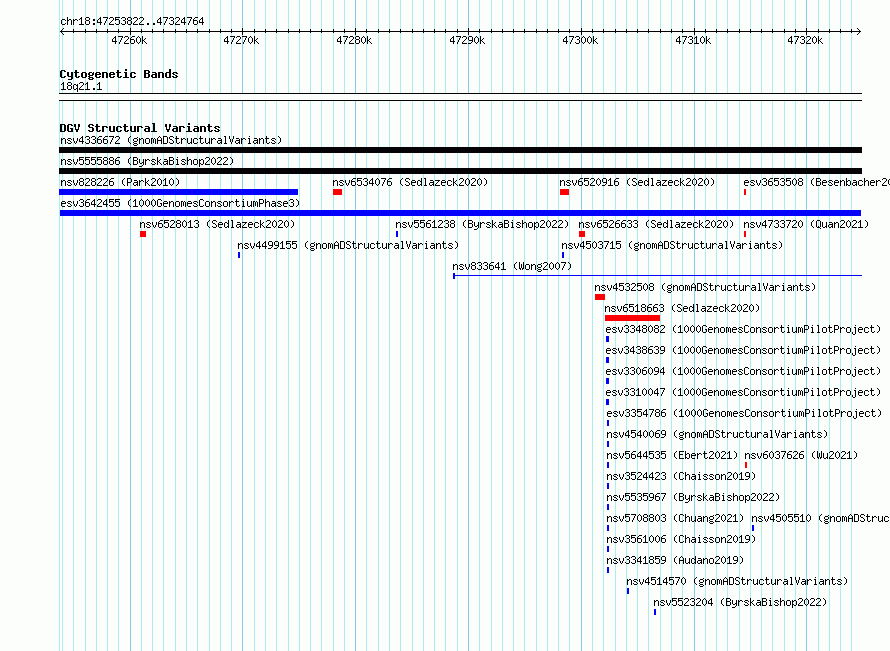
Task: Open the nsv5523204 (ByrskaBishop2022) label
Action: coord(740,602)
